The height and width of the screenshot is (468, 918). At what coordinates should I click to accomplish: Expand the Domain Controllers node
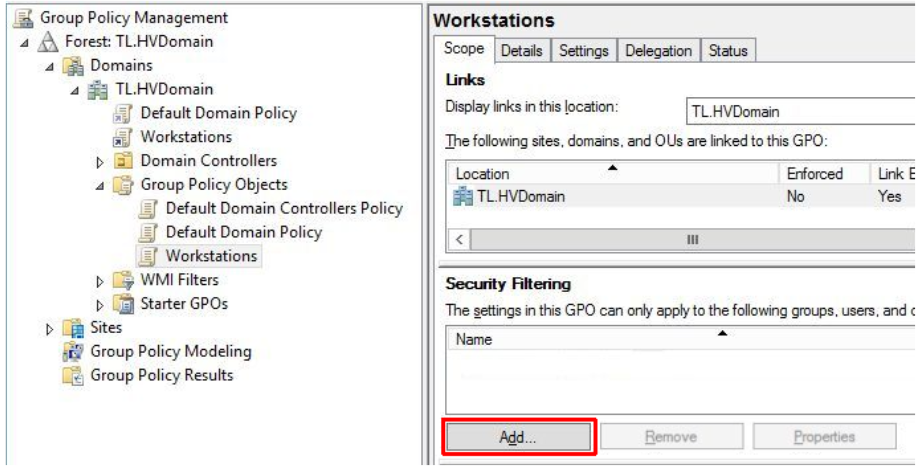100,161
